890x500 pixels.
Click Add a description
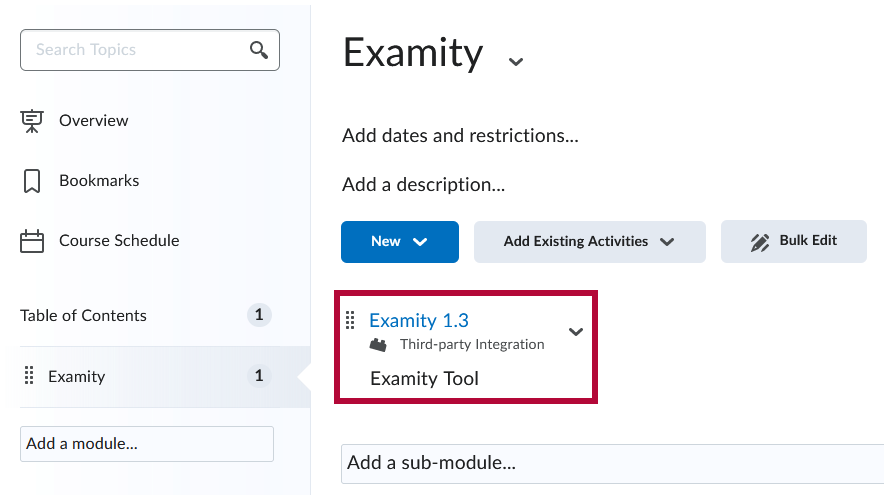423,185
